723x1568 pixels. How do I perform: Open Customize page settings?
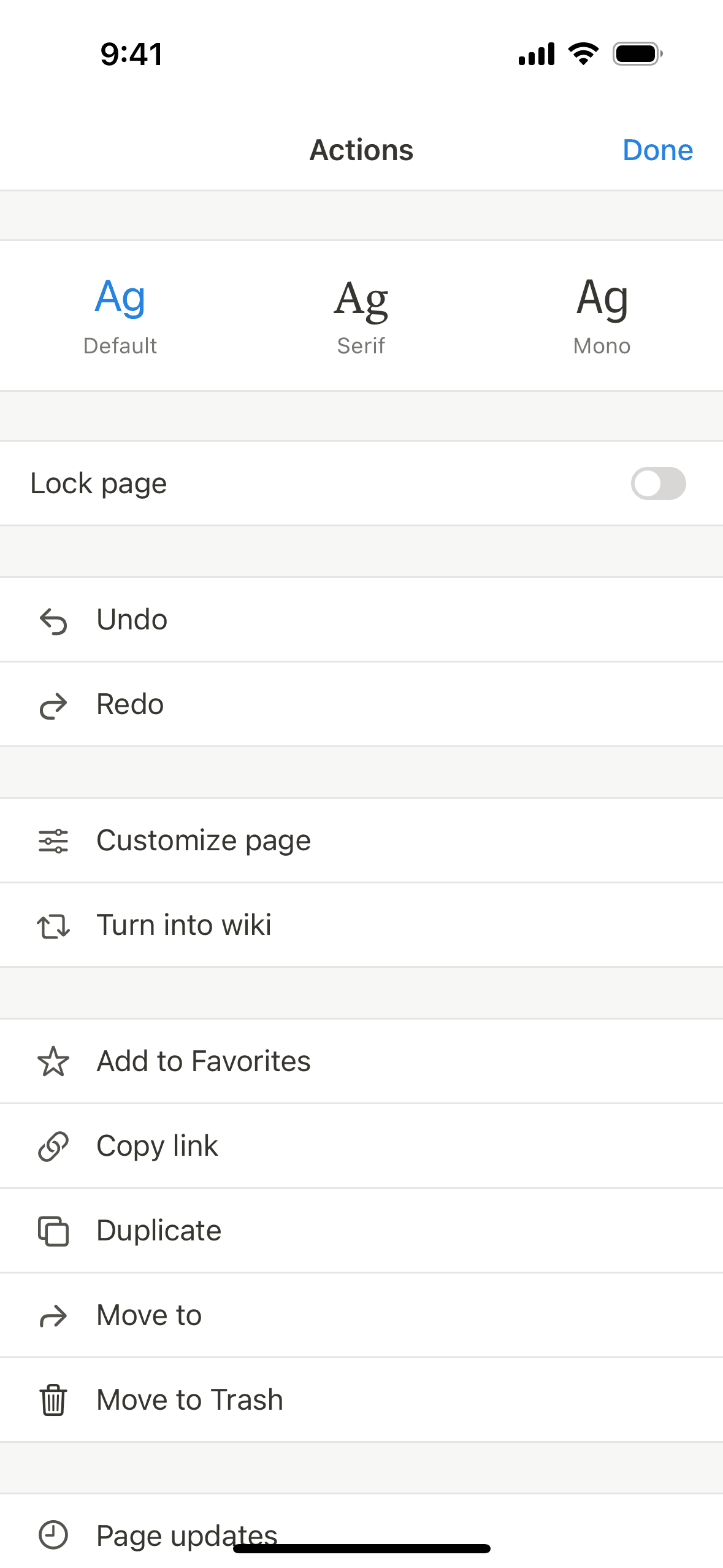point(204,840)
